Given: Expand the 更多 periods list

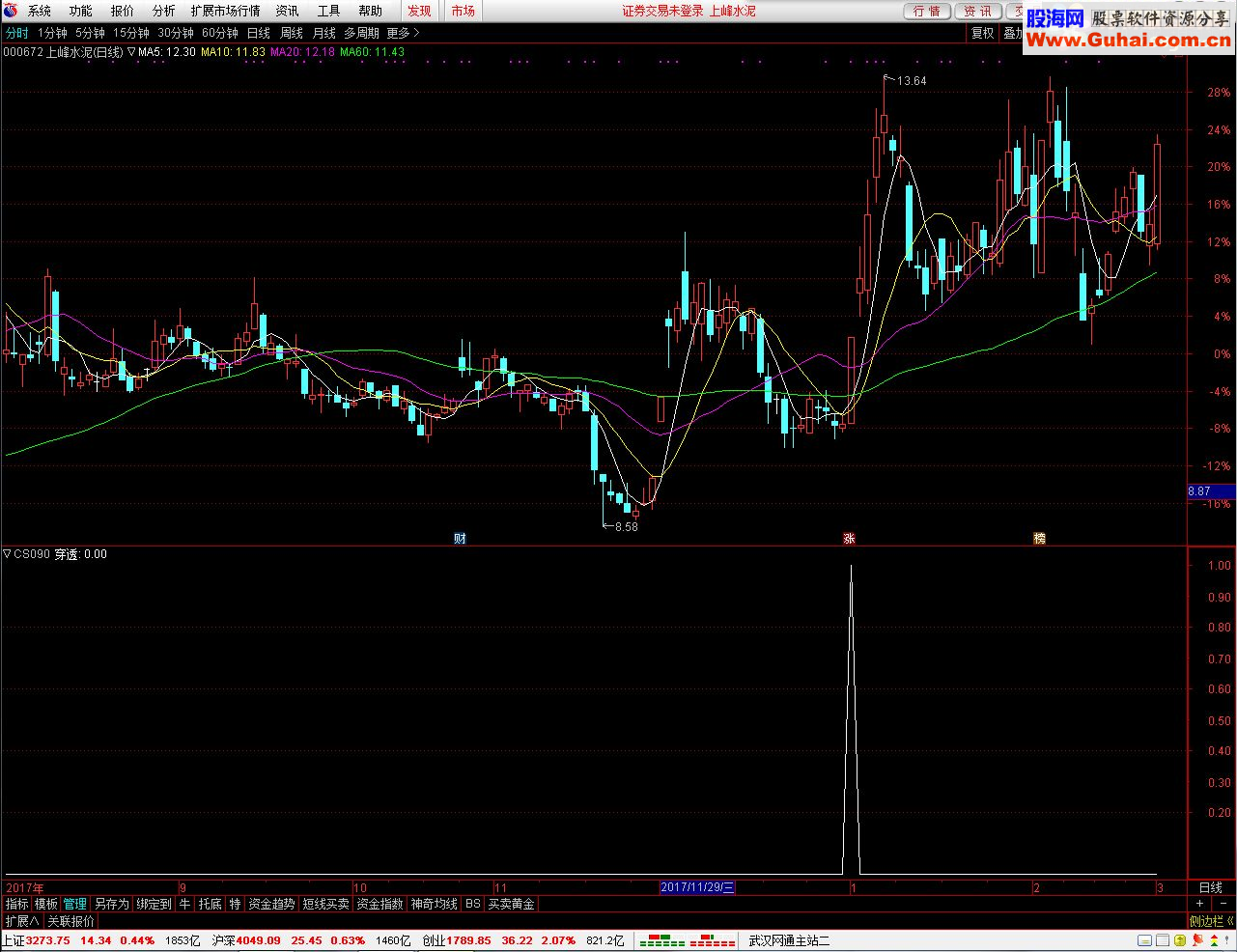Looking at the screenshot, I should coord(403,33).
